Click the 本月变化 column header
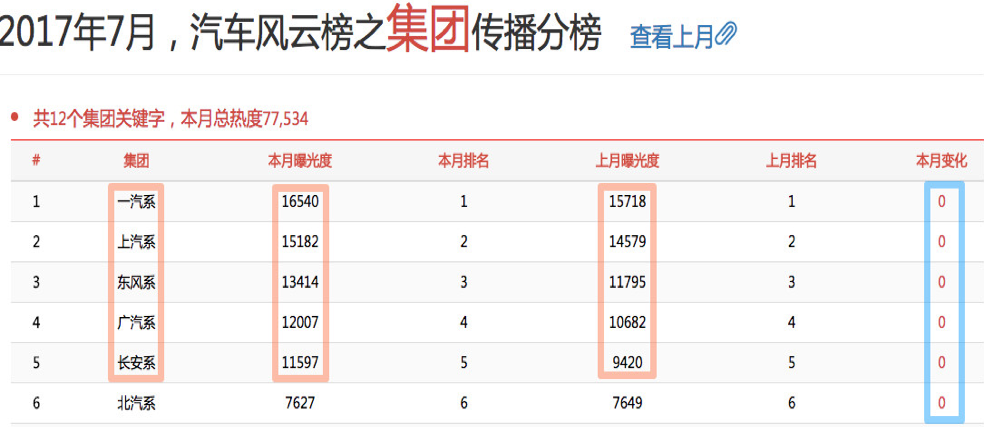Image resolution: width=984 pixels, height=427 pixels. pyautogui.click(x=941, y=161)
